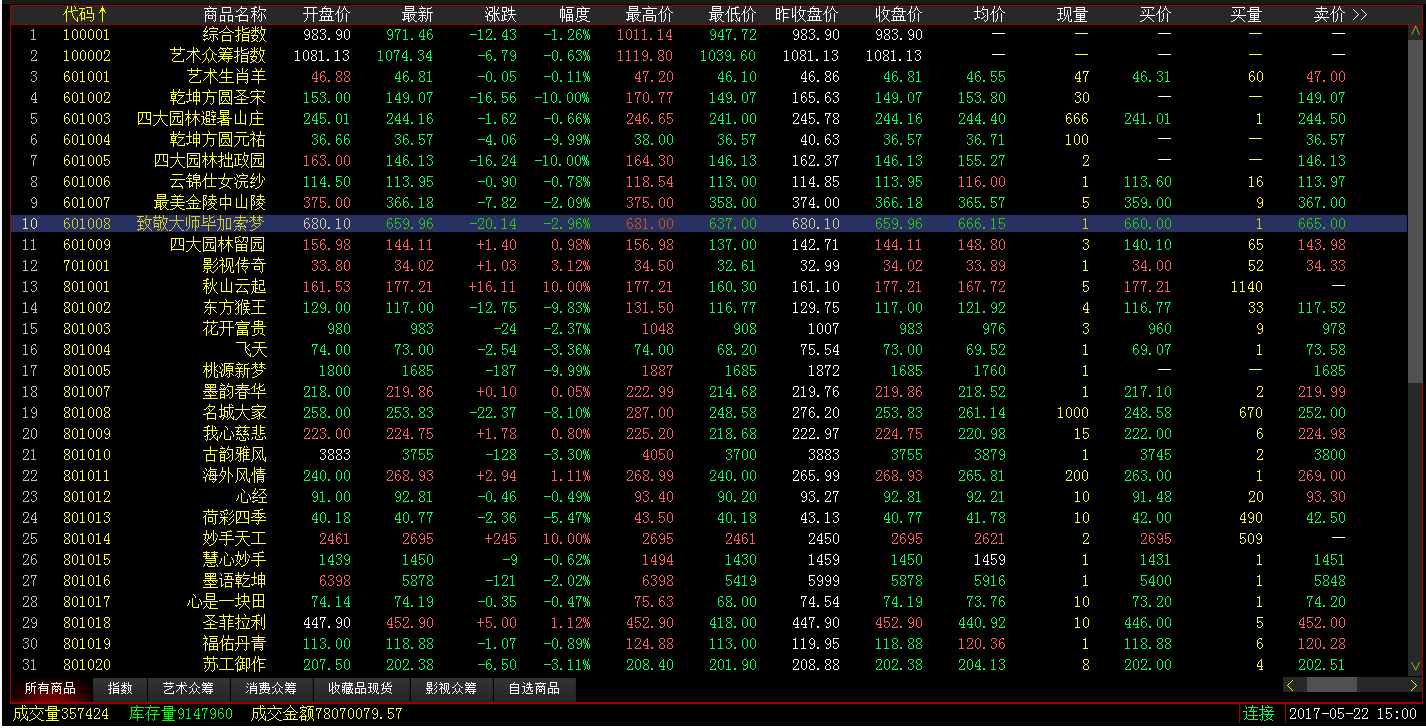Click the 买量 column header
Image resolution: width=1426 pixels, height=728 pixels.
tap(1246, 15)
